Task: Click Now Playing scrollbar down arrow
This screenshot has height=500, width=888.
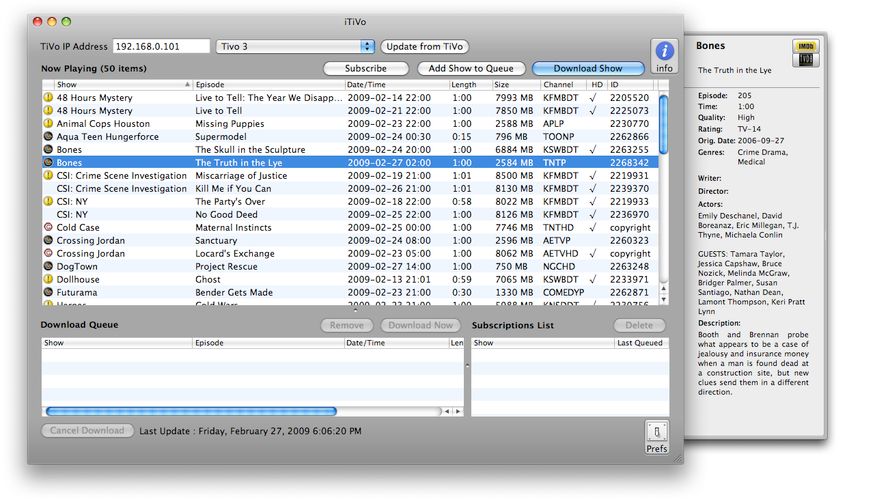Action: (x=664, y=300)
